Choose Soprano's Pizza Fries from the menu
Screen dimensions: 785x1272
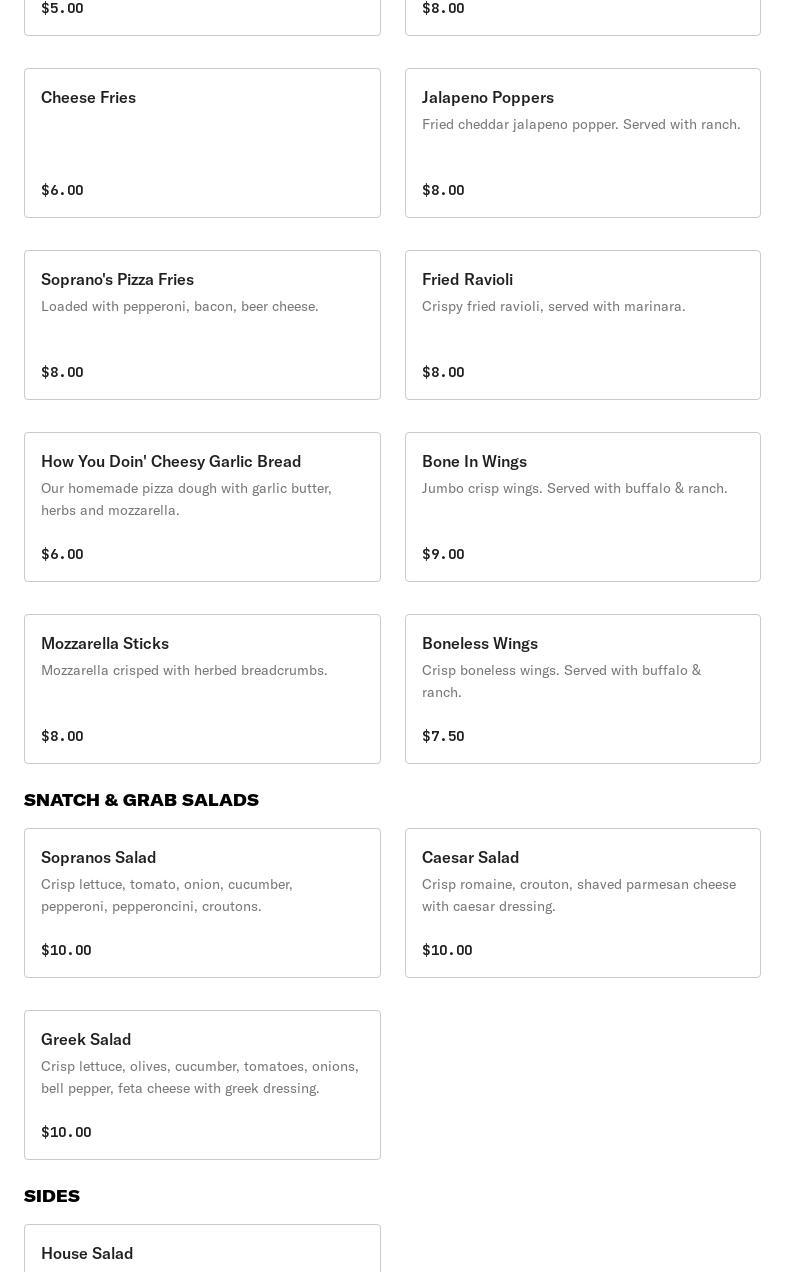(x=202, y=324)
